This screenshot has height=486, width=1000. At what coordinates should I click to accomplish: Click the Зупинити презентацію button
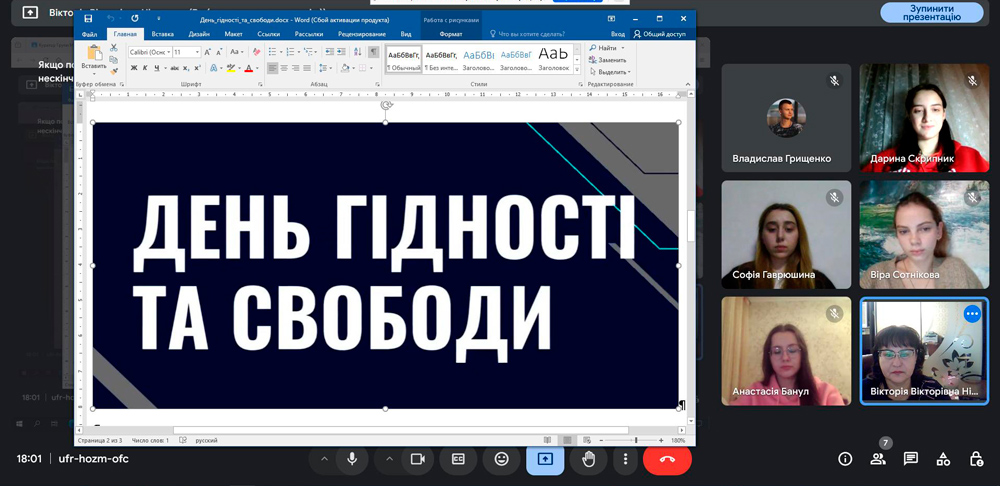[x=932, y=13]
